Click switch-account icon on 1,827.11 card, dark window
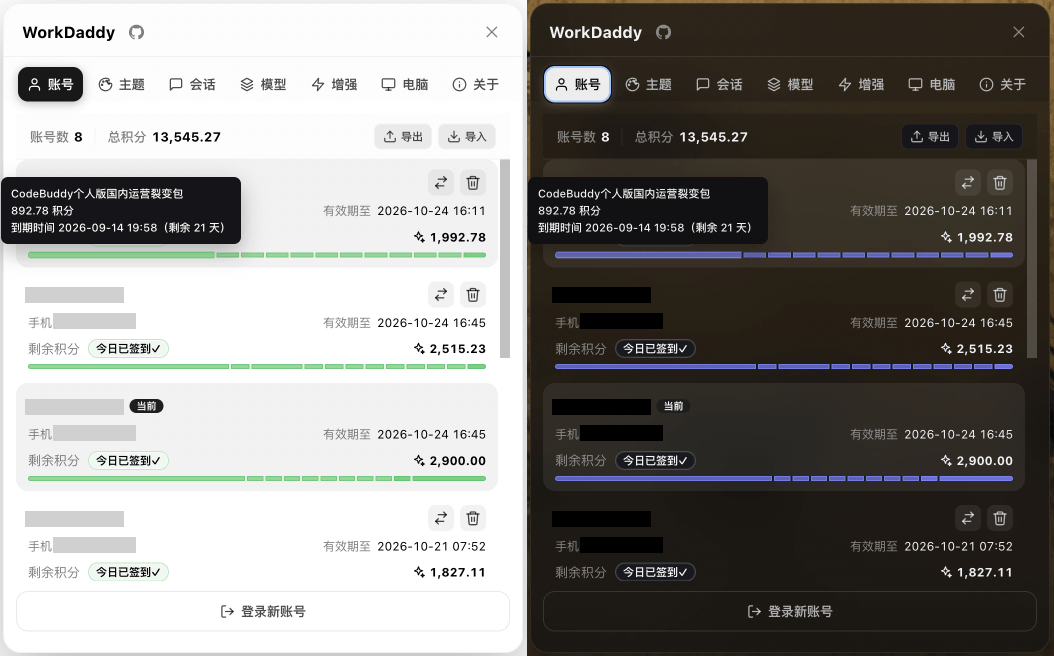 968,518
